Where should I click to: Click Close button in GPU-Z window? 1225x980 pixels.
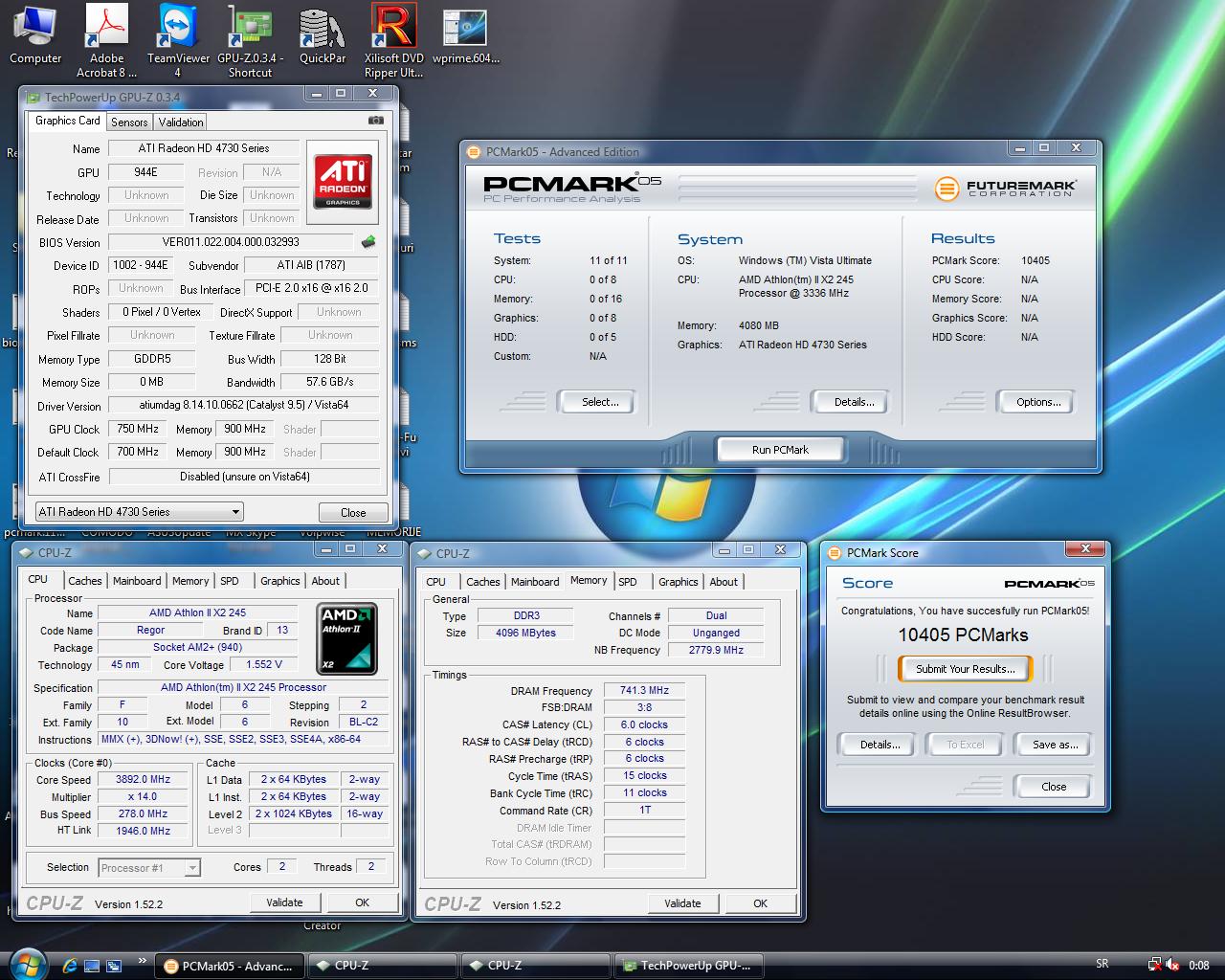click(x=353, y=512)
